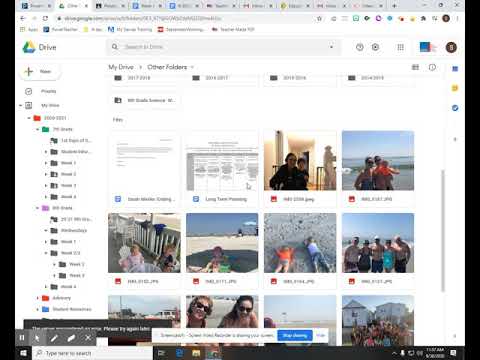Click the Get add-ons plus icon

[x=455, y=139]
